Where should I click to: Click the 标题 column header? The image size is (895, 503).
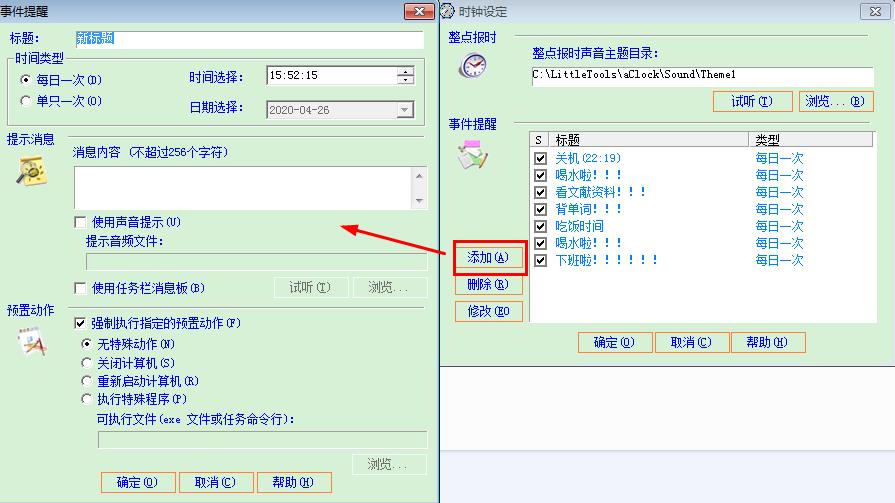tap(648, 140)
